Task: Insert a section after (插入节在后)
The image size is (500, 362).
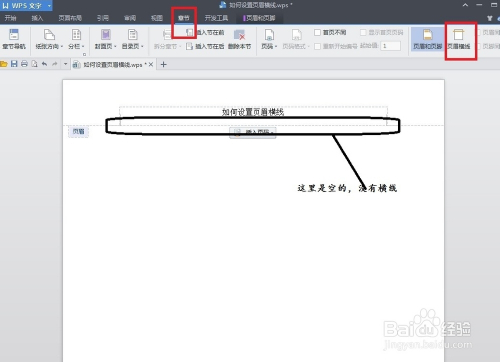Action: [205, 46]
